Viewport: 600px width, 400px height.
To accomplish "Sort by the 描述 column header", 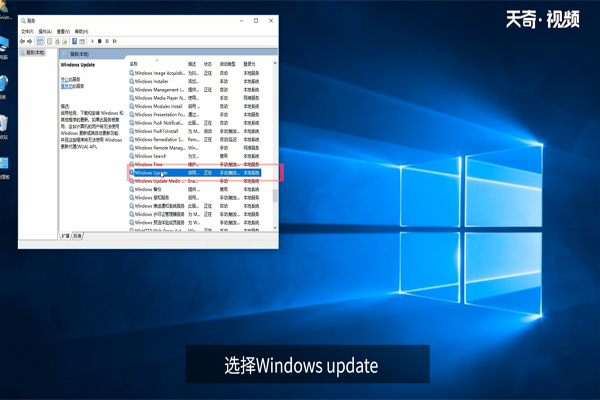I will tap(194, 64).
